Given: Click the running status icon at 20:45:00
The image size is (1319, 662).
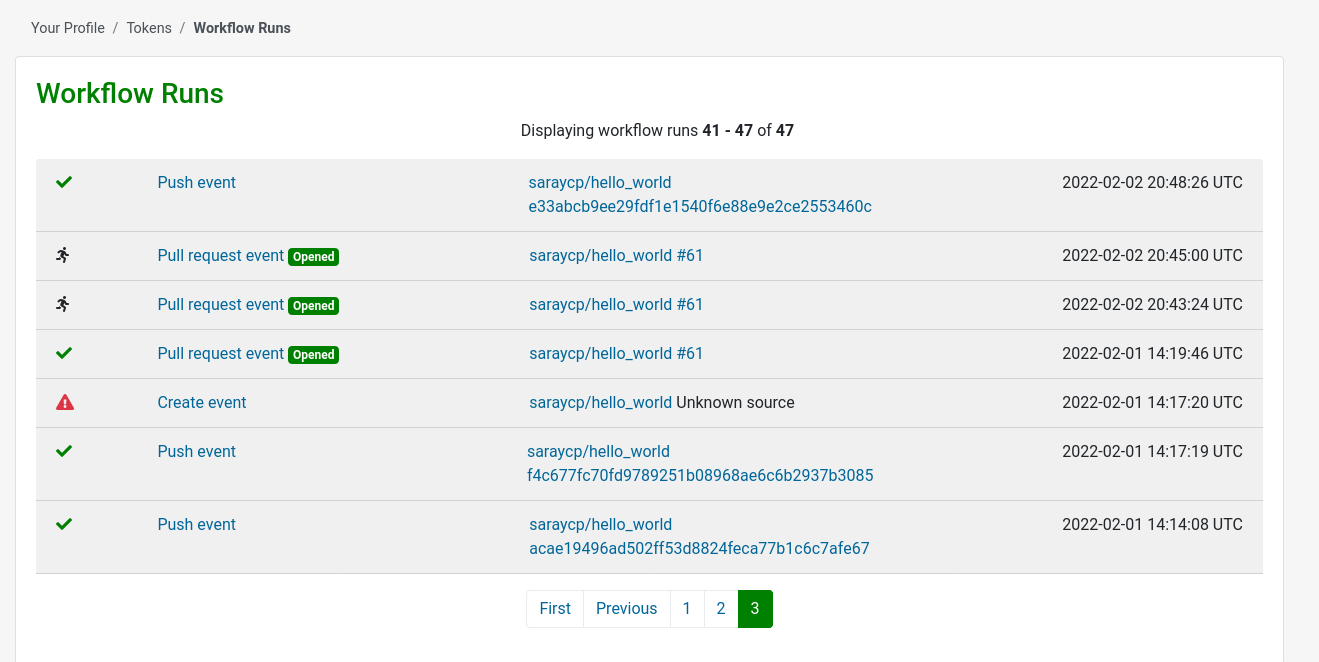Looking at the screenshot, I should coord(63,255).
